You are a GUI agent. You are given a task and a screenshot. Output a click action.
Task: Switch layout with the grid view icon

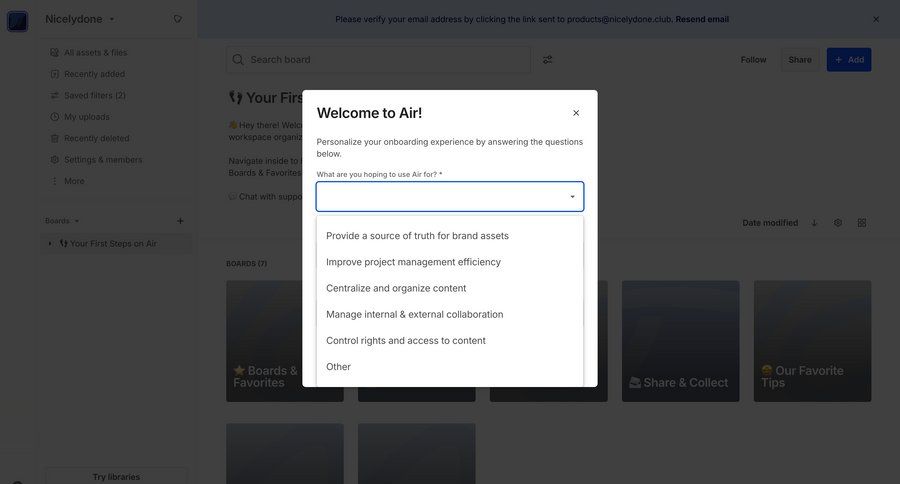click(x=862, y=223)
